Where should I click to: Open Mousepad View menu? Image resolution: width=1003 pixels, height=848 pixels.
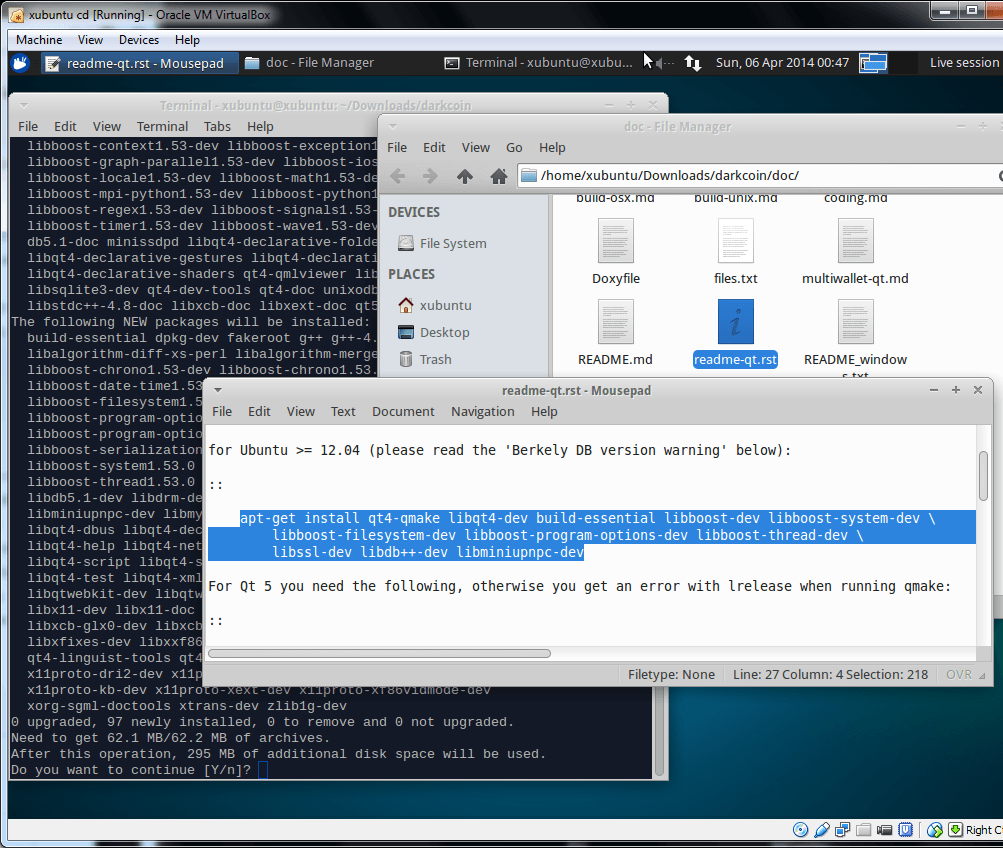coord(301,412)
